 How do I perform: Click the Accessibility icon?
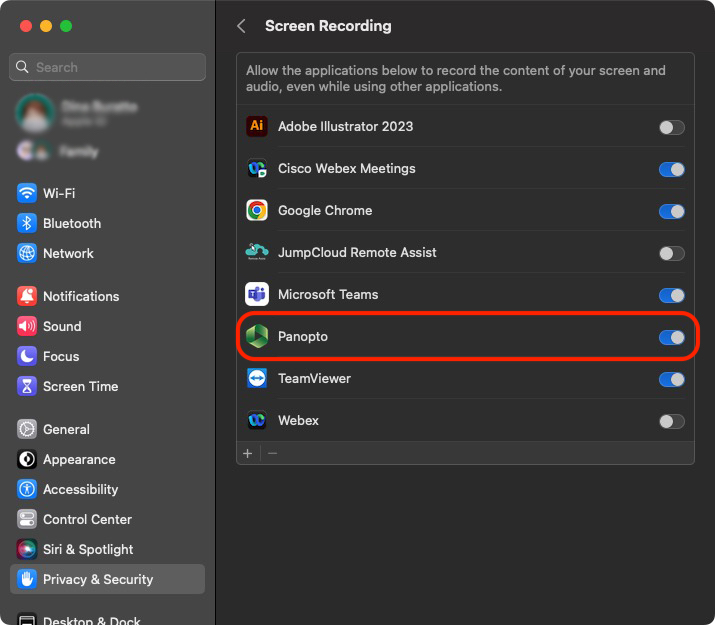(x=27, y=489)
